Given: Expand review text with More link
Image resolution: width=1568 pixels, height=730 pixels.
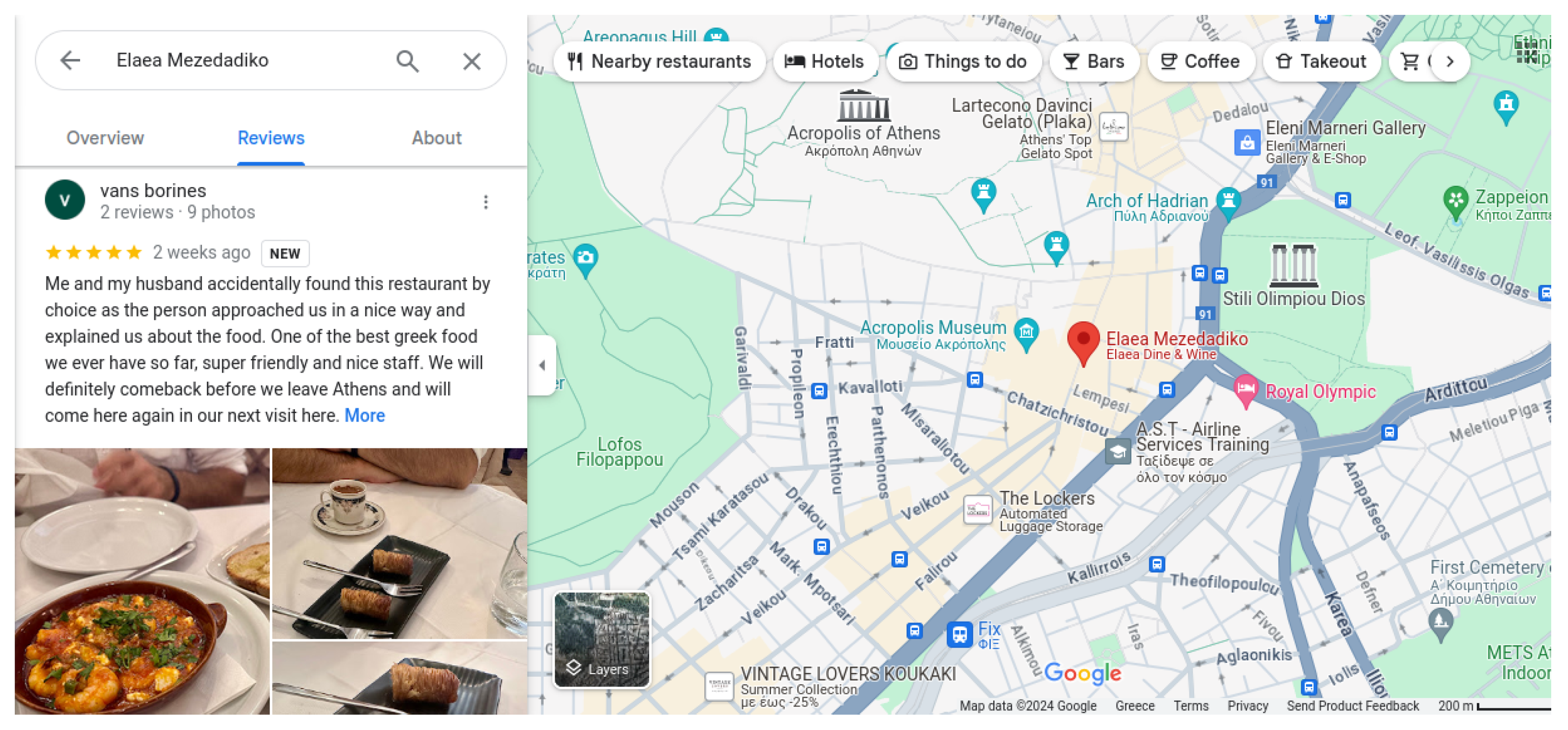Looking at the screenshot, I should (x=365, y=415).
